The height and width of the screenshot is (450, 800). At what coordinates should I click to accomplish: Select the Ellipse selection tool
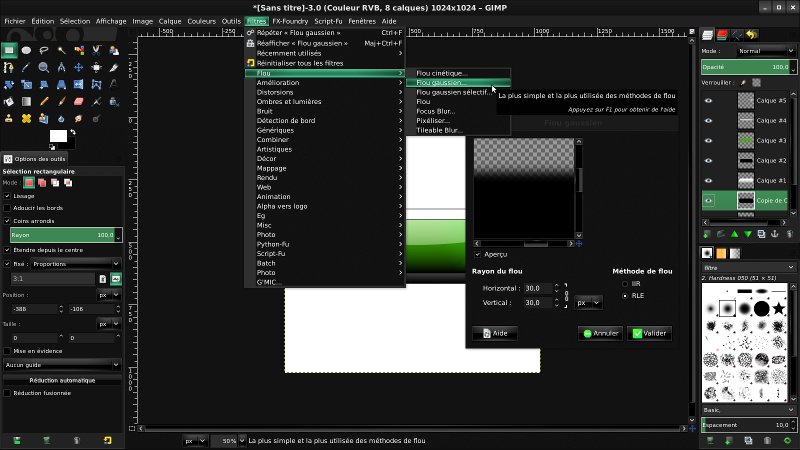click(x=27, y=50)
